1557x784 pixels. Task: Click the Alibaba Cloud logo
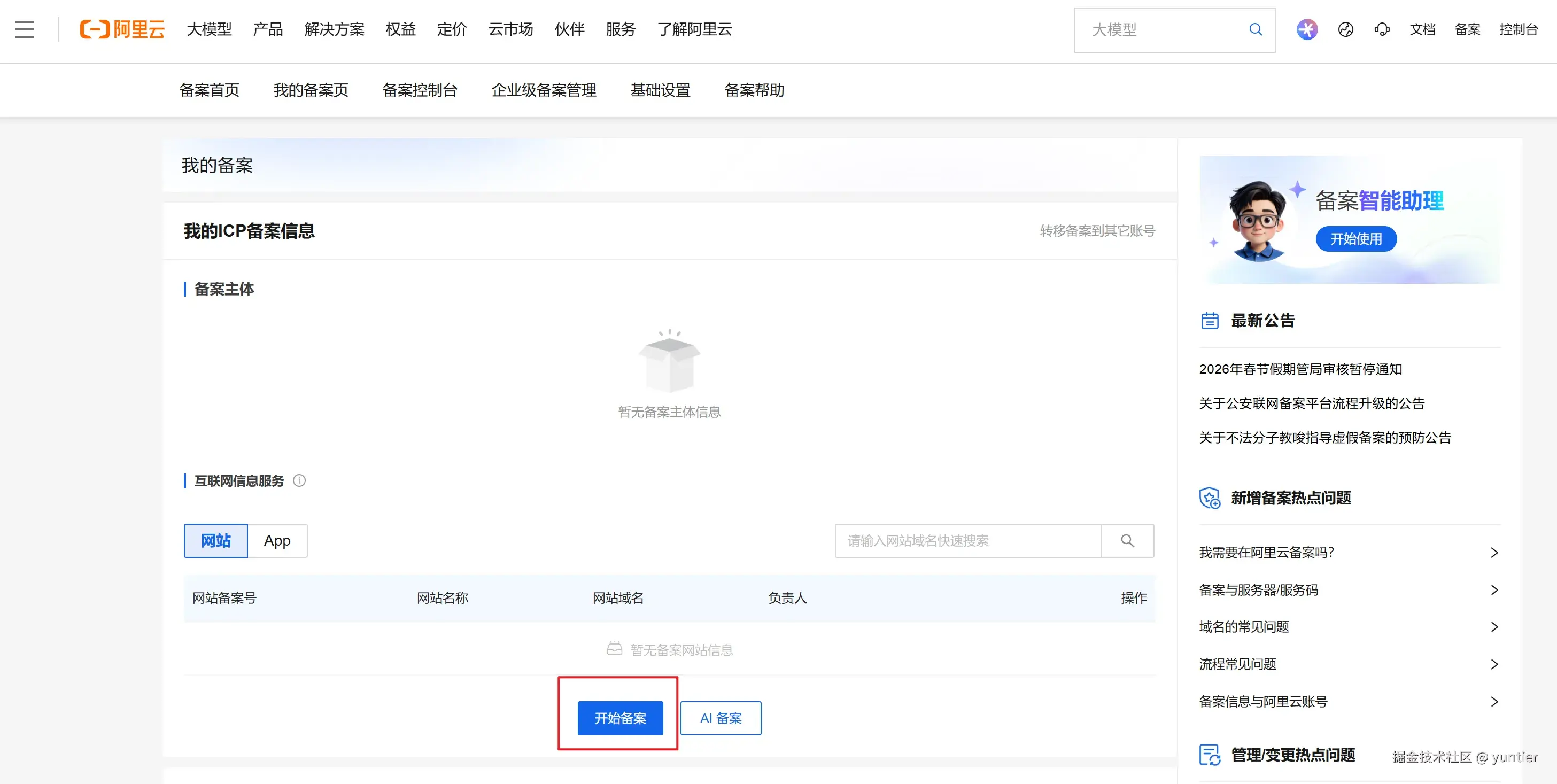pyautogui.click(x=121, y=29)
